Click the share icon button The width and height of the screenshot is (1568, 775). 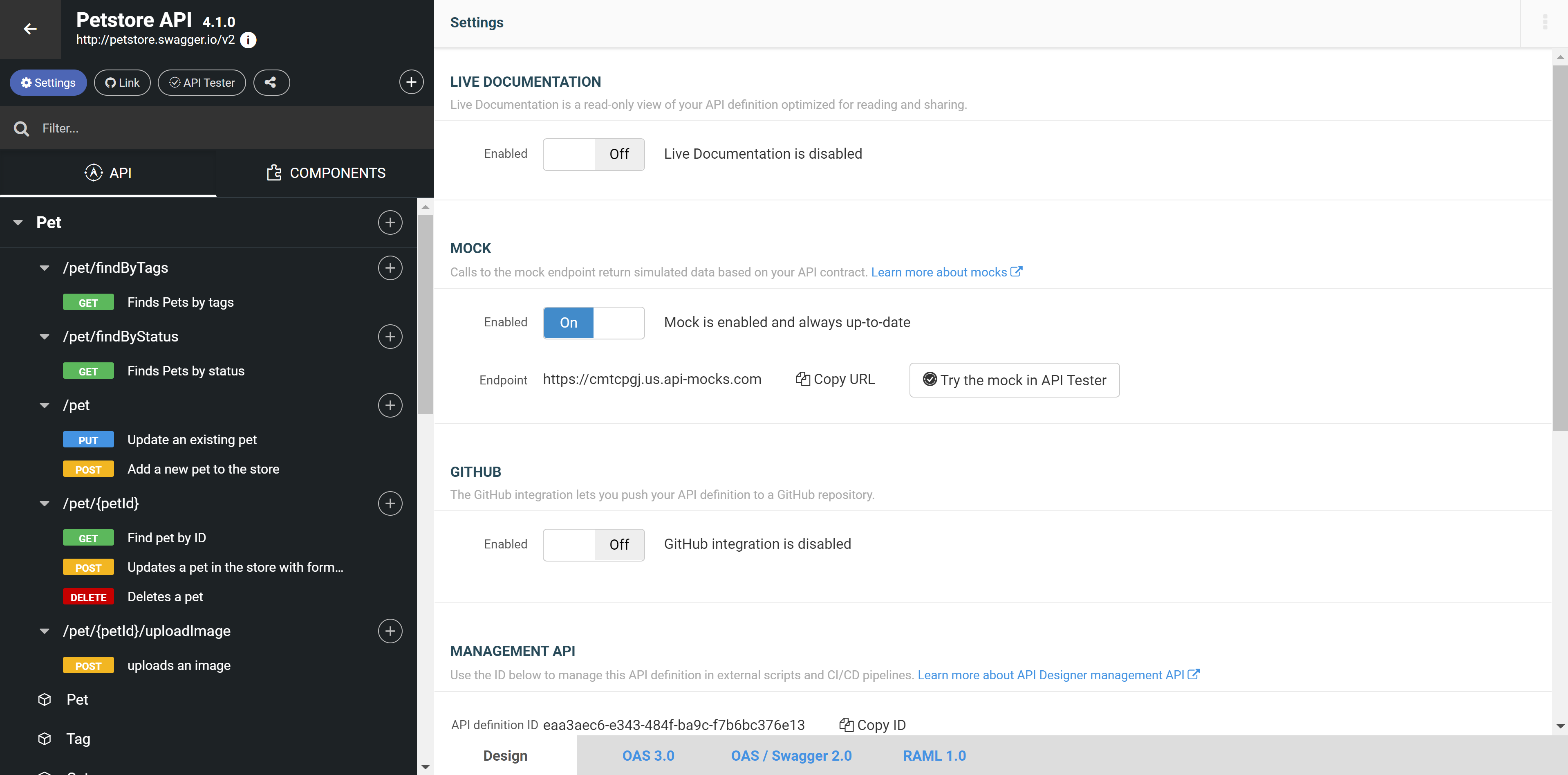[x=270, y=82]
